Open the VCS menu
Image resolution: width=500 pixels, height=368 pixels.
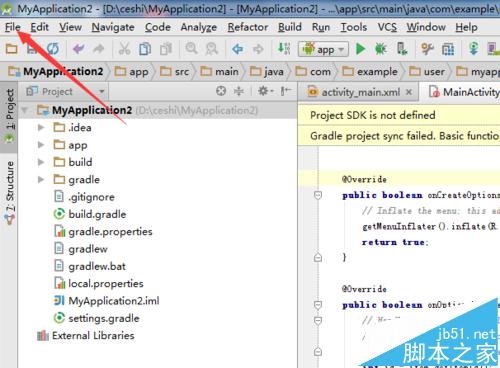click(387, 27)
